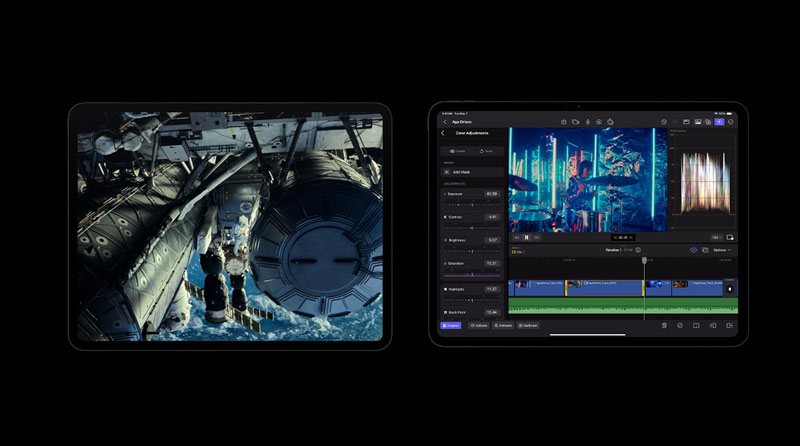Tap the microphone voiceover icon
800x446 pixels.
pyautogui.click(x=587, y=122)
